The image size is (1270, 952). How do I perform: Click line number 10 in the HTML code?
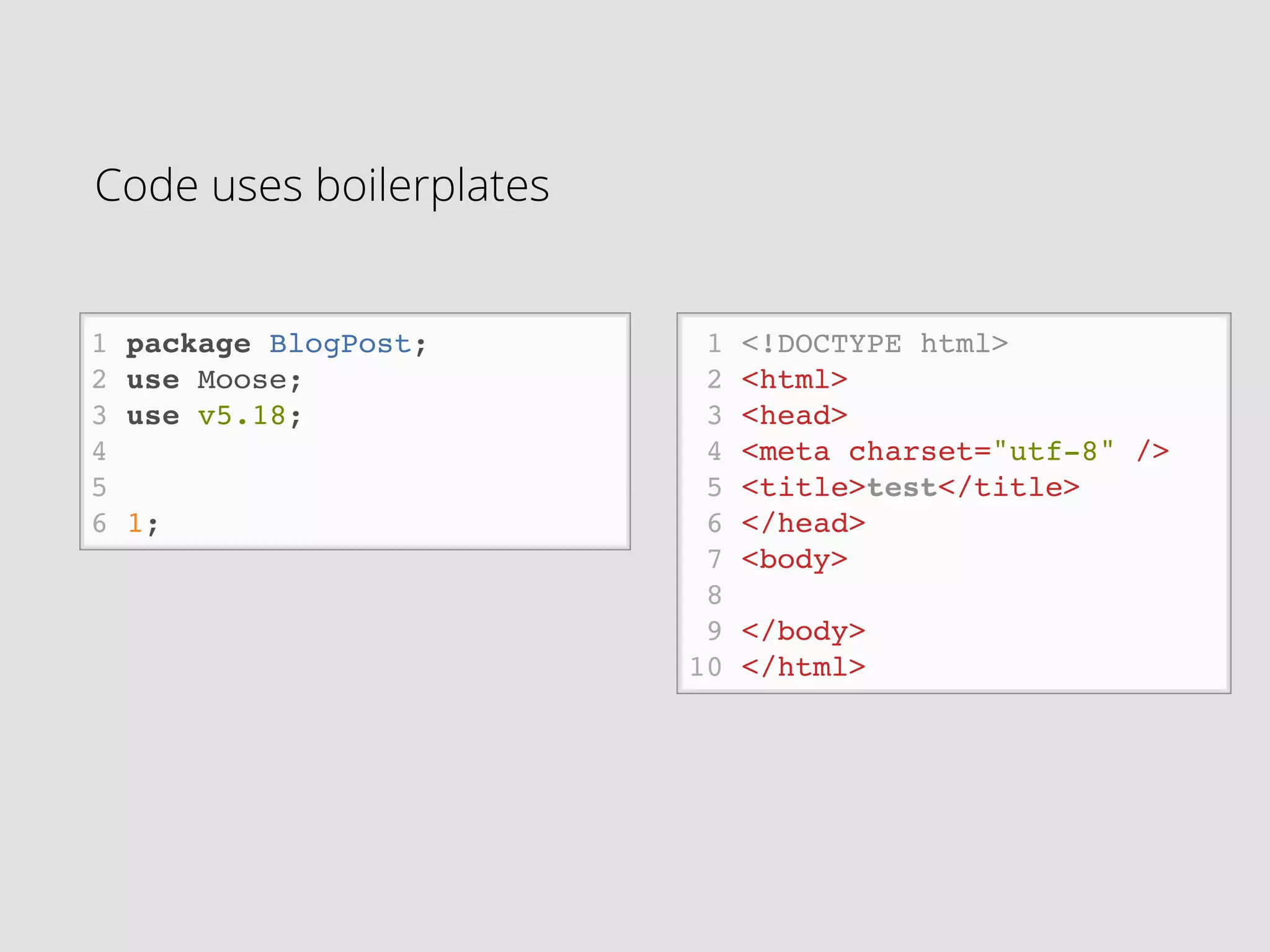(x=706, y=668)
